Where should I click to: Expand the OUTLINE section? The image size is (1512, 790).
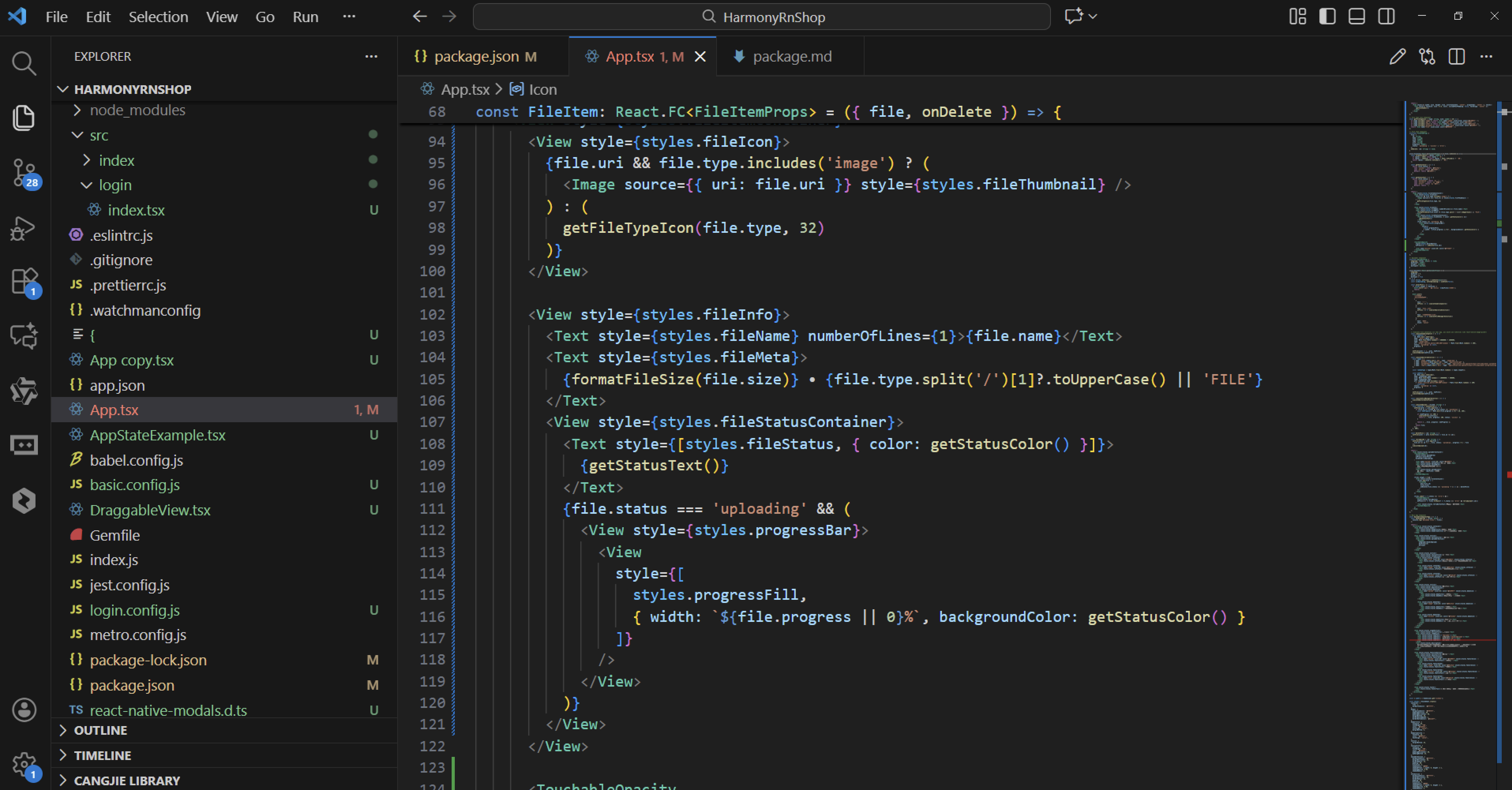100,730
